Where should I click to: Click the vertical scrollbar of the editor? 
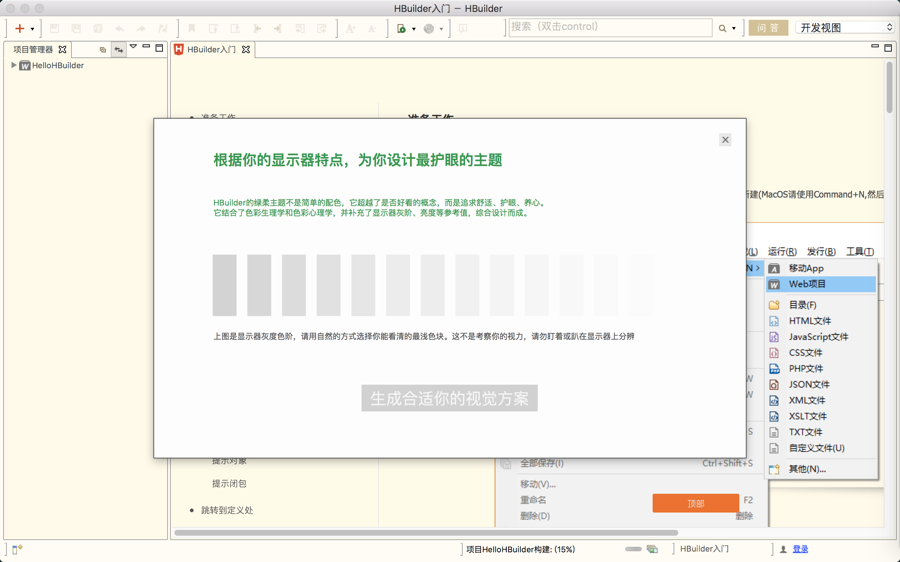click(889, 87)
